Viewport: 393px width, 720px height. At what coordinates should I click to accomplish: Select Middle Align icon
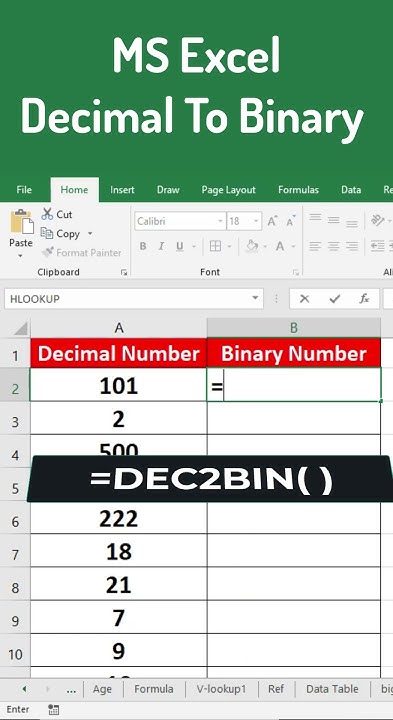coord(333,220)
